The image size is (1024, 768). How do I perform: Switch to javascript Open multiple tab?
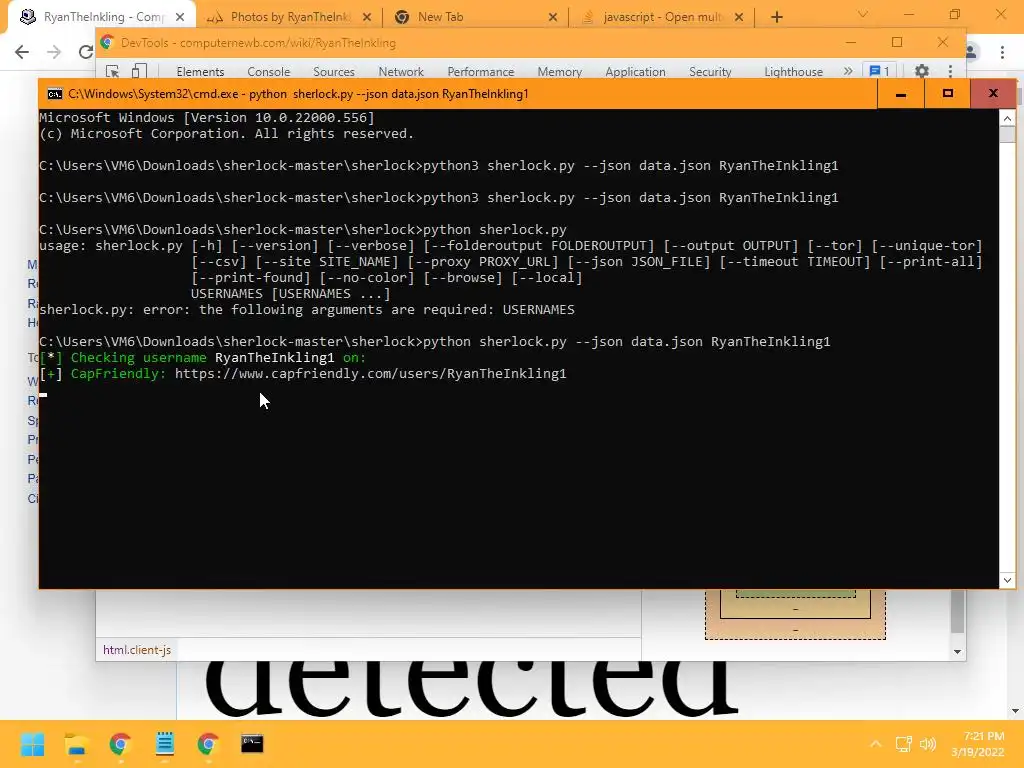click(x=662, y=17)
